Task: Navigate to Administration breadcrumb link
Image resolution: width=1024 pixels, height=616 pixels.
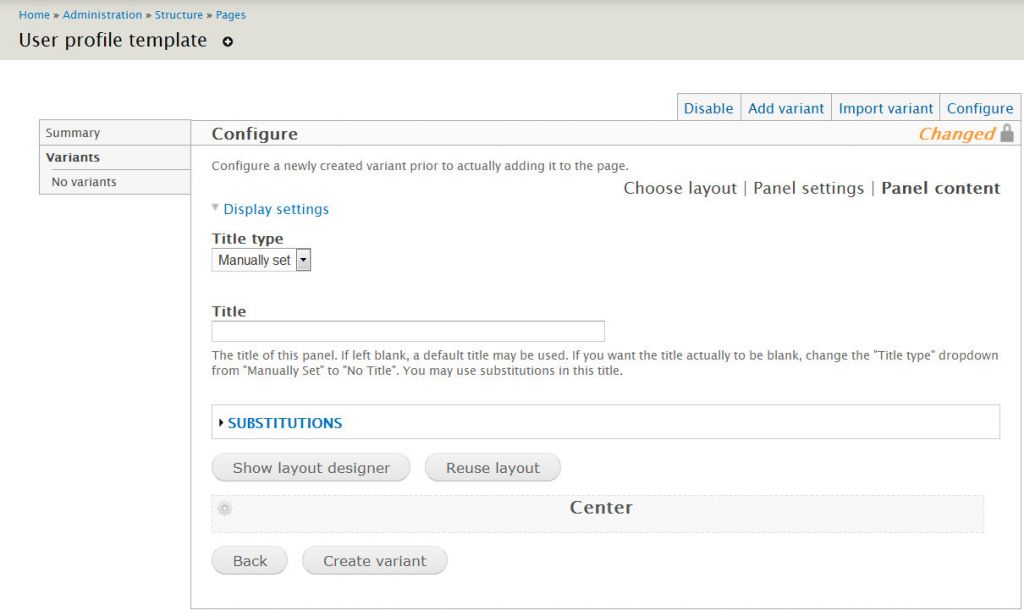Action: coord(102,15)
